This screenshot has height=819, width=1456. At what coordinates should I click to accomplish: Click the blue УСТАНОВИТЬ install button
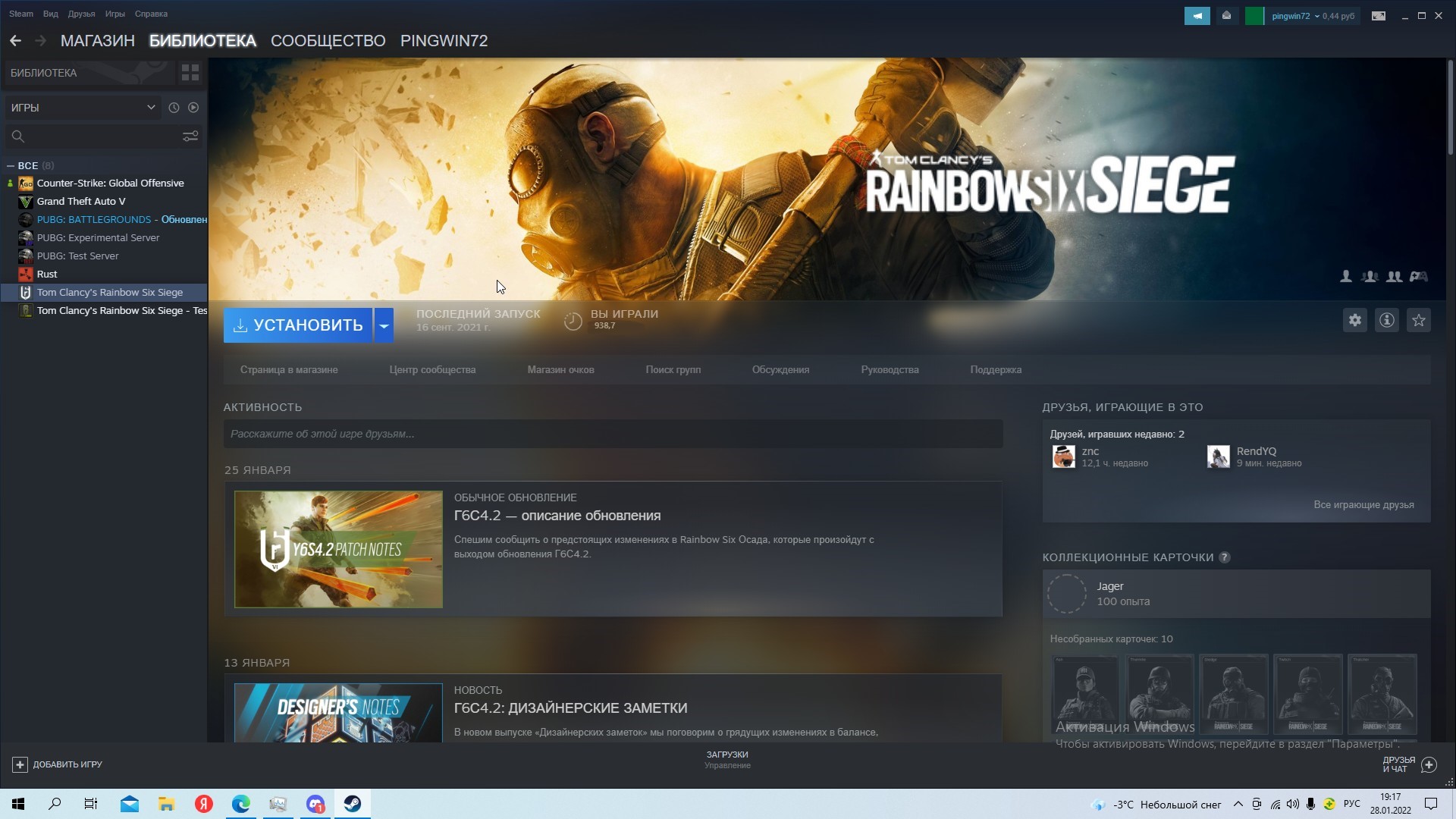pyautogui.click(x=298, y=325)
